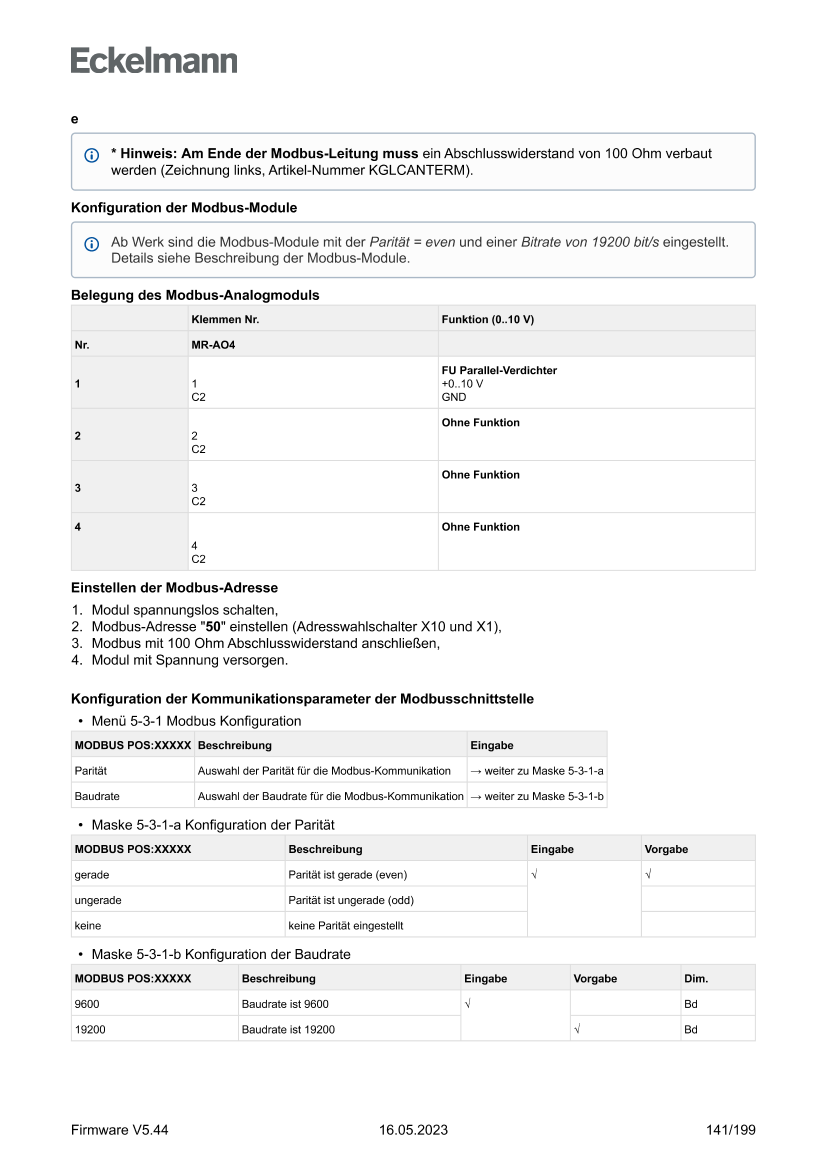Click the Vorgabe checkmark for 19200 baud

(577, 1029)
